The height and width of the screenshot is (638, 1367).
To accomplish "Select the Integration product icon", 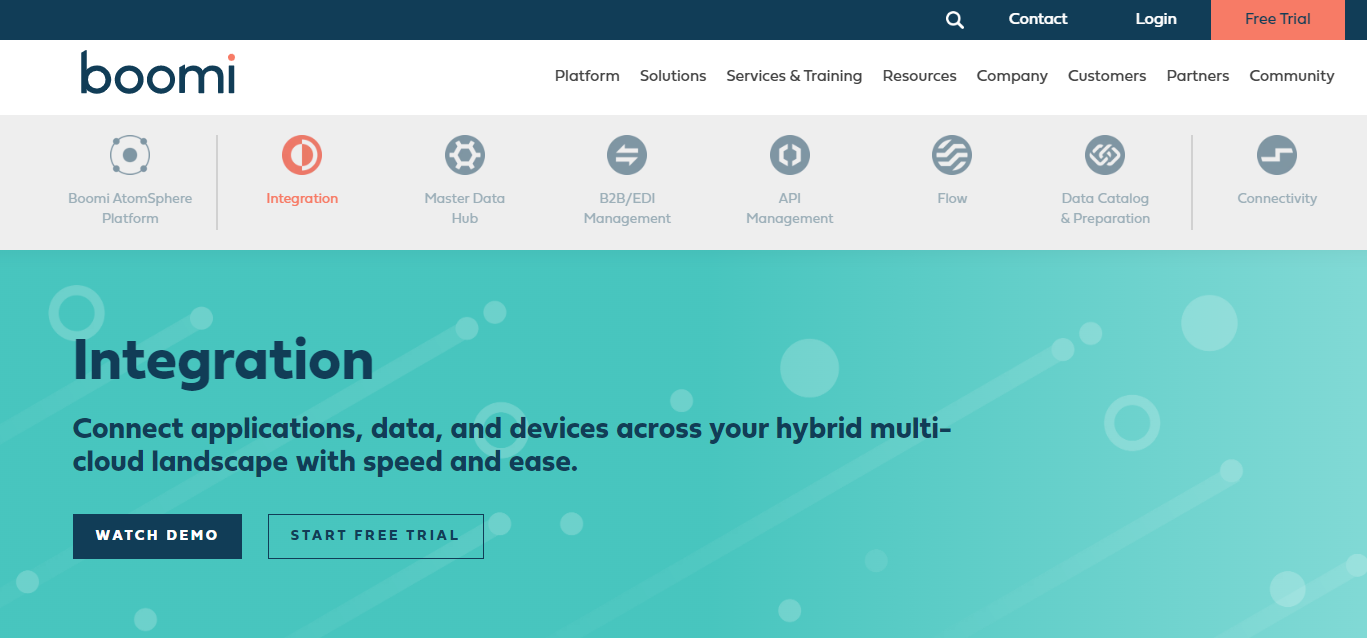I will point(302,155).
